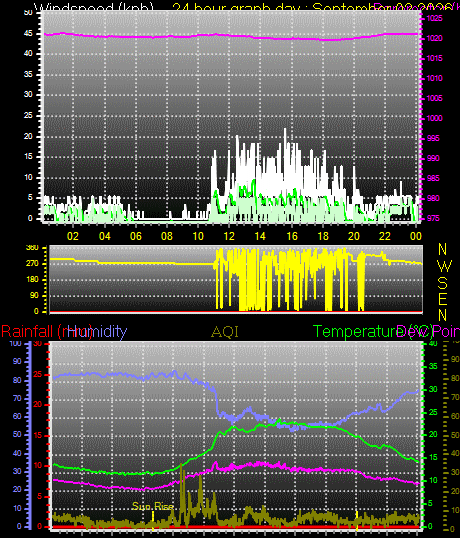Select the 12 hour label on time axis
This screenshot has height=538, width=460.
(229, 236)
